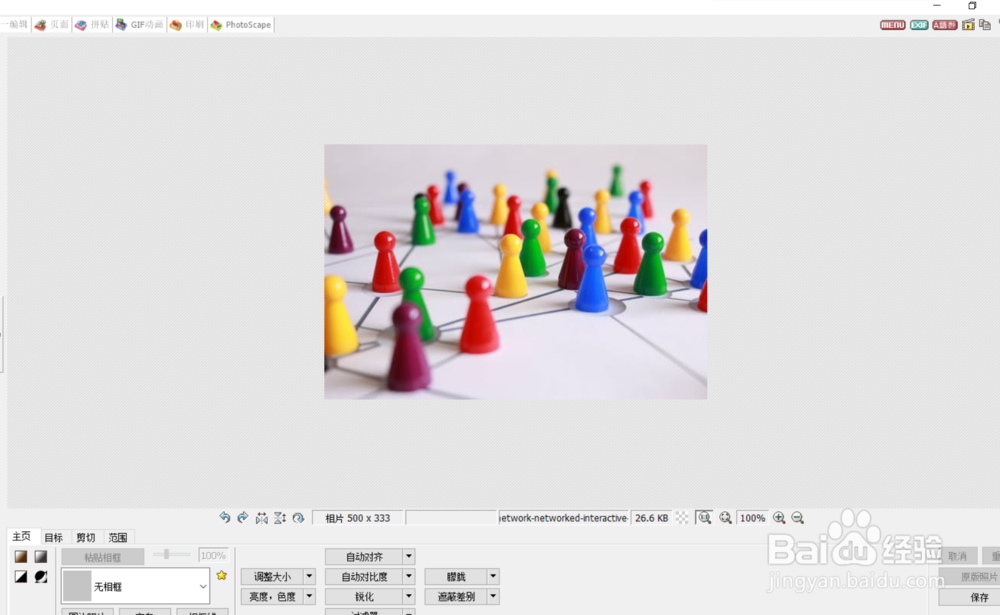Open the 无相框 frame dropdown
Image resolution: width=1000 pixels, height=615 pixels.
tap(135, 586)
